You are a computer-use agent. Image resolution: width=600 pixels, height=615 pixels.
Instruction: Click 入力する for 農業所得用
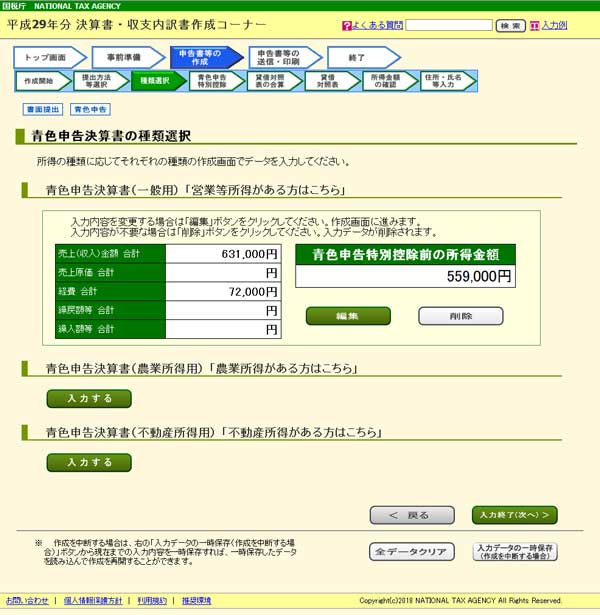coord(89,399)
